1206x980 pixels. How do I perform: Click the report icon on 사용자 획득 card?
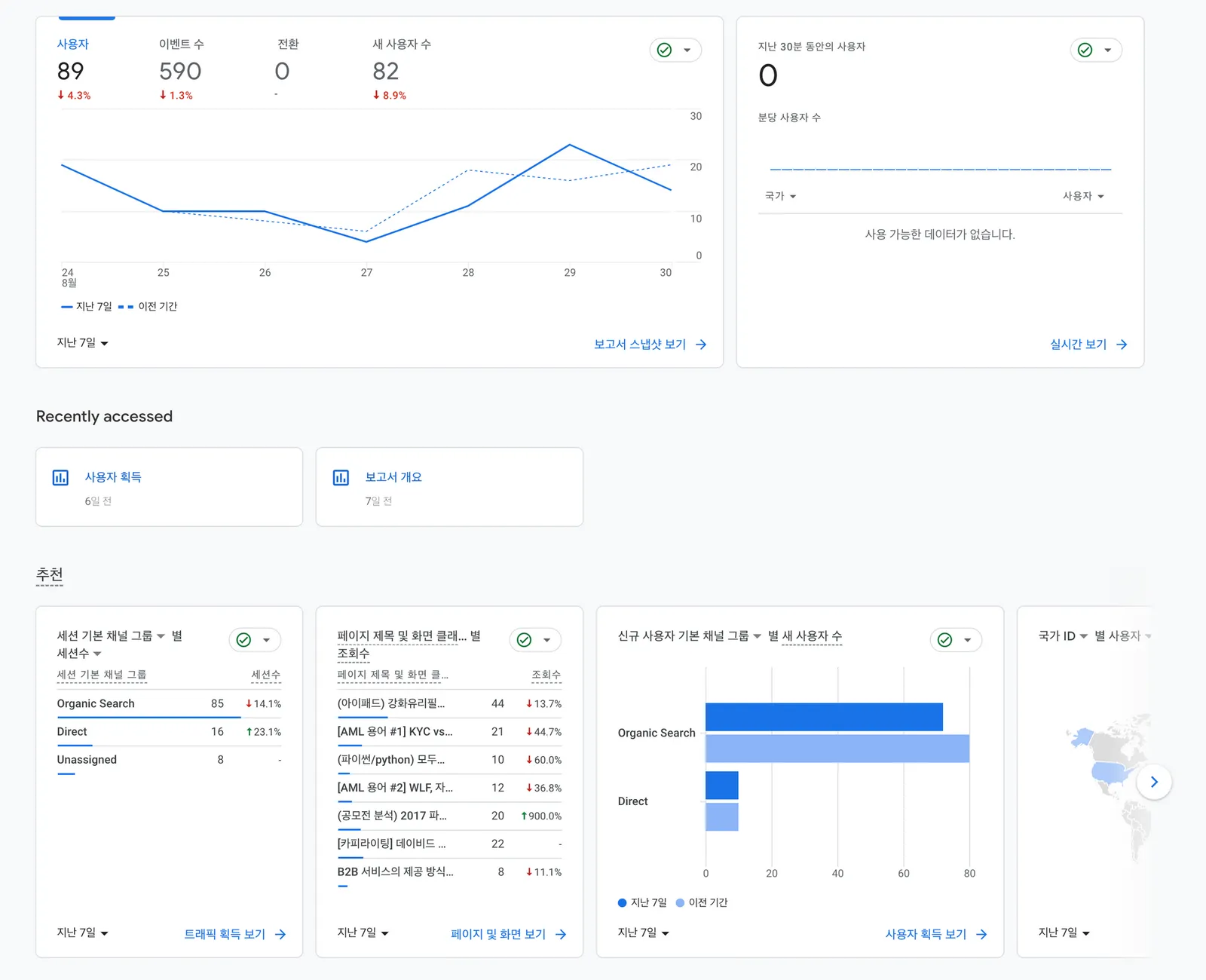60,477
